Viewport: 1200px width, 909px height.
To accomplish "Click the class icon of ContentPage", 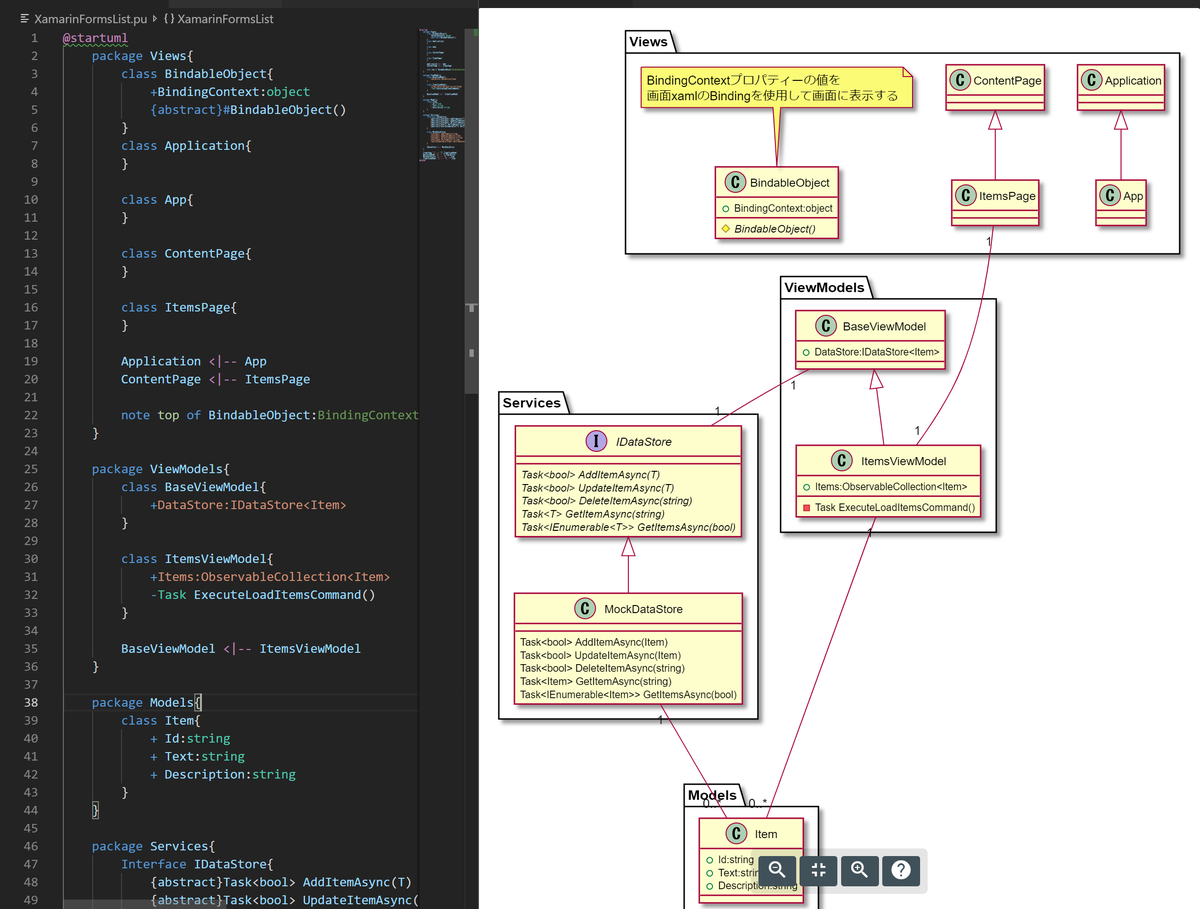I will point(960,80).
